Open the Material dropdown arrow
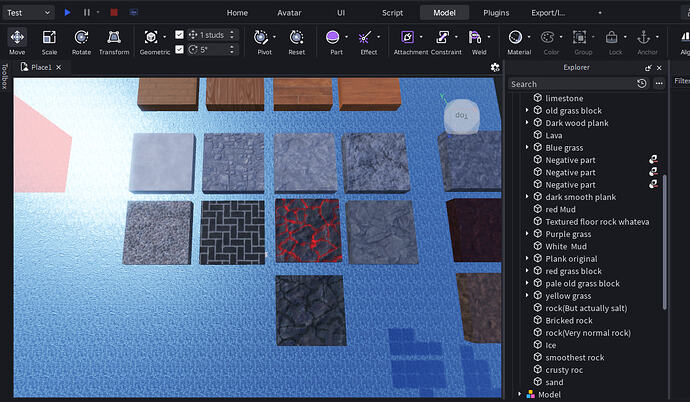The height and width of the screenshot is (402, 690). click(x=529, y=37)
